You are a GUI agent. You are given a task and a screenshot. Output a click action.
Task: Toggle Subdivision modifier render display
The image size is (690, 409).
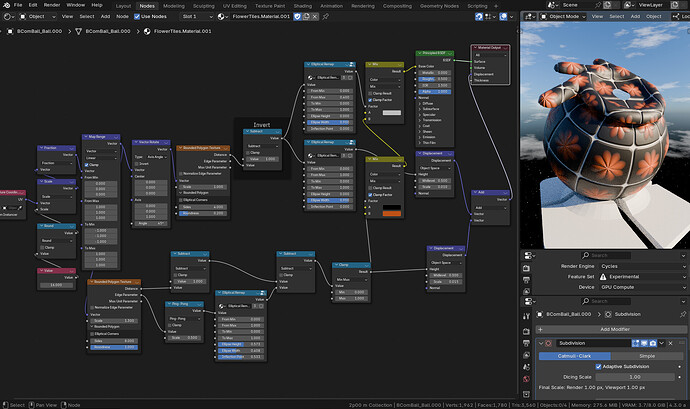coord(653,343)
